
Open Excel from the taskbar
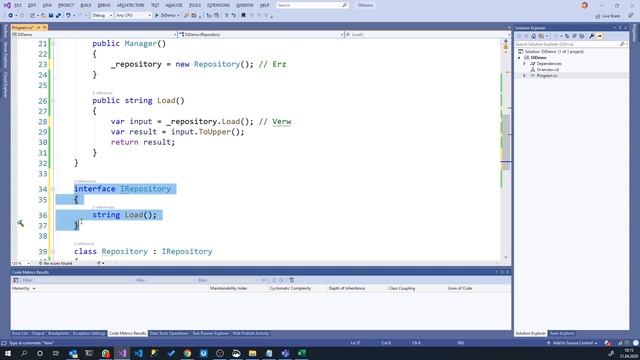tap(302, 353)
